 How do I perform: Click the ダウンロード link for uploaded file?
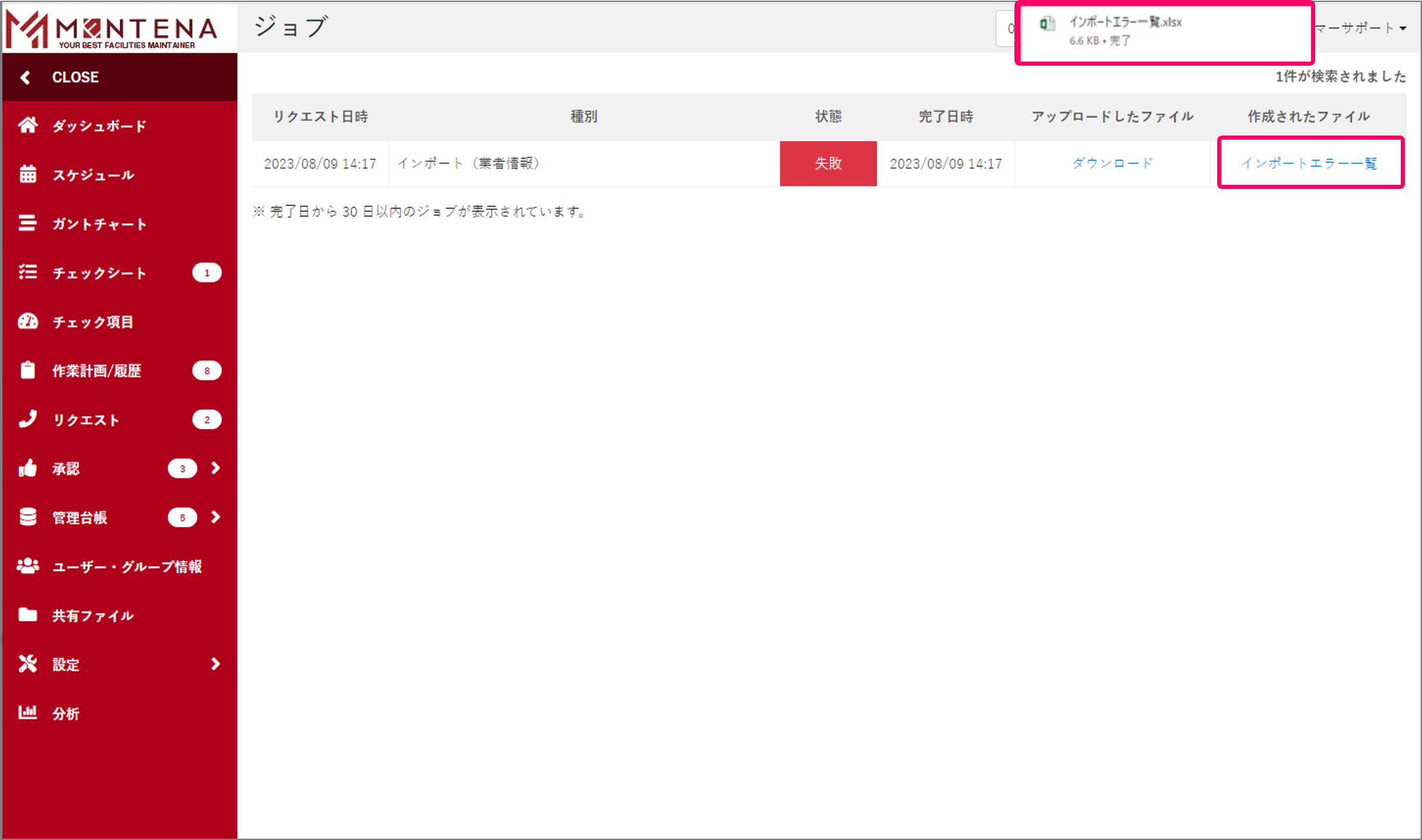pyautogui.click(x=1112, y=163)
